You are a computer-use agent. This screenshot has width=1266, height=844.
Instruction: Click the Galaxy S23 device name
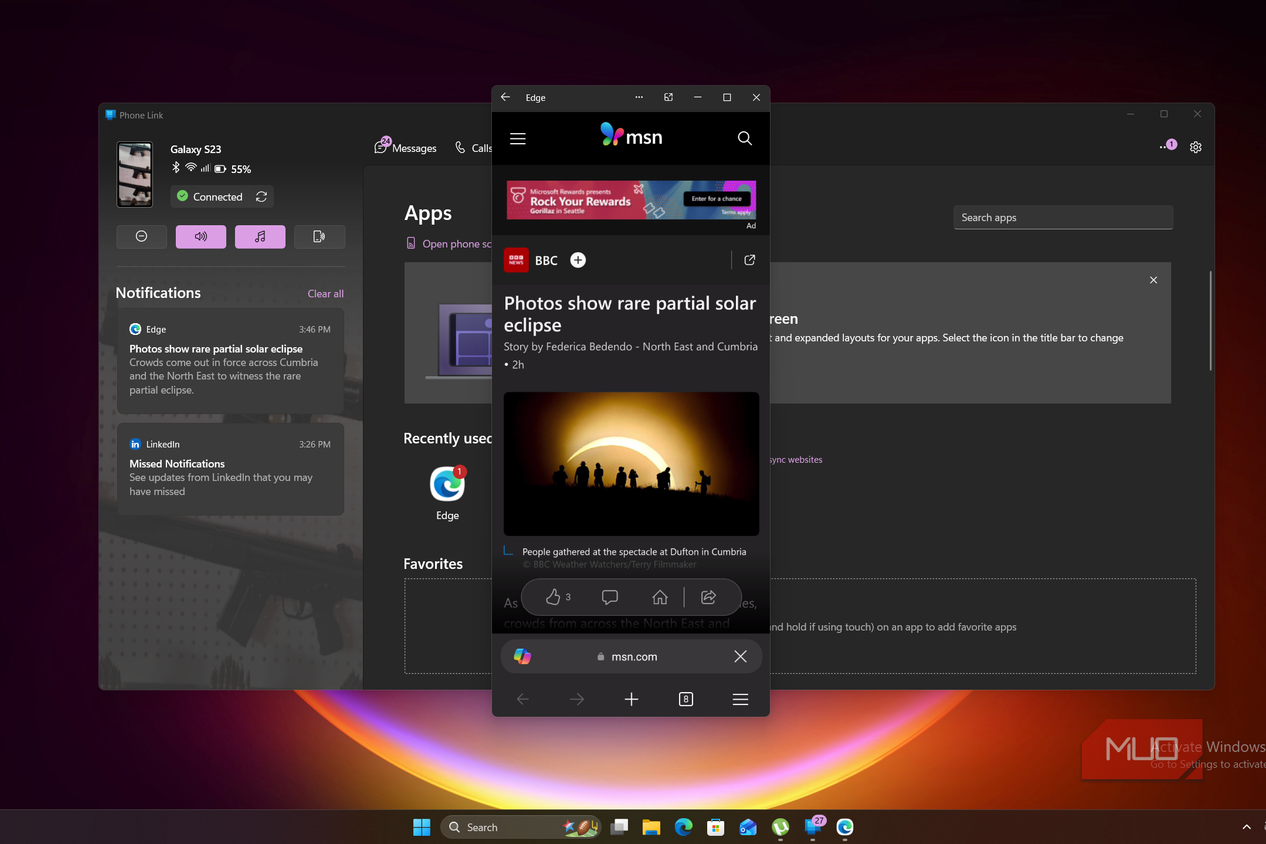tap(196, 149)
